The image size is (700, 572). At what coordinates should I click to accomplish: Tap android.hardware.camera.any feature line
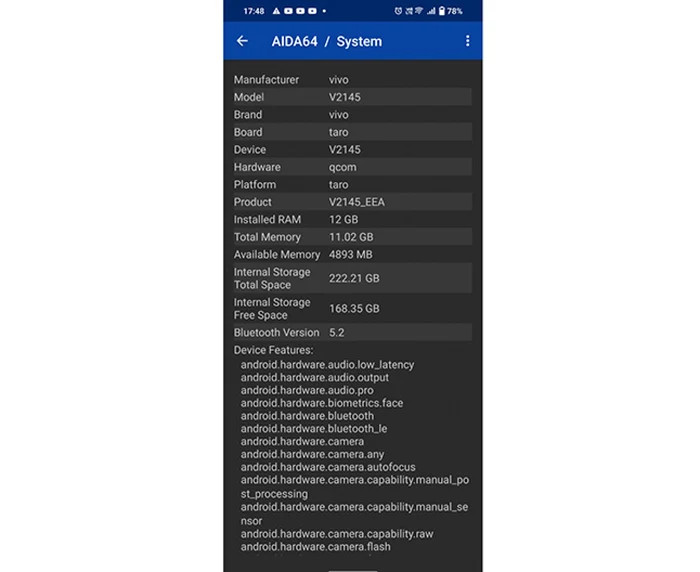pos(312,455)
